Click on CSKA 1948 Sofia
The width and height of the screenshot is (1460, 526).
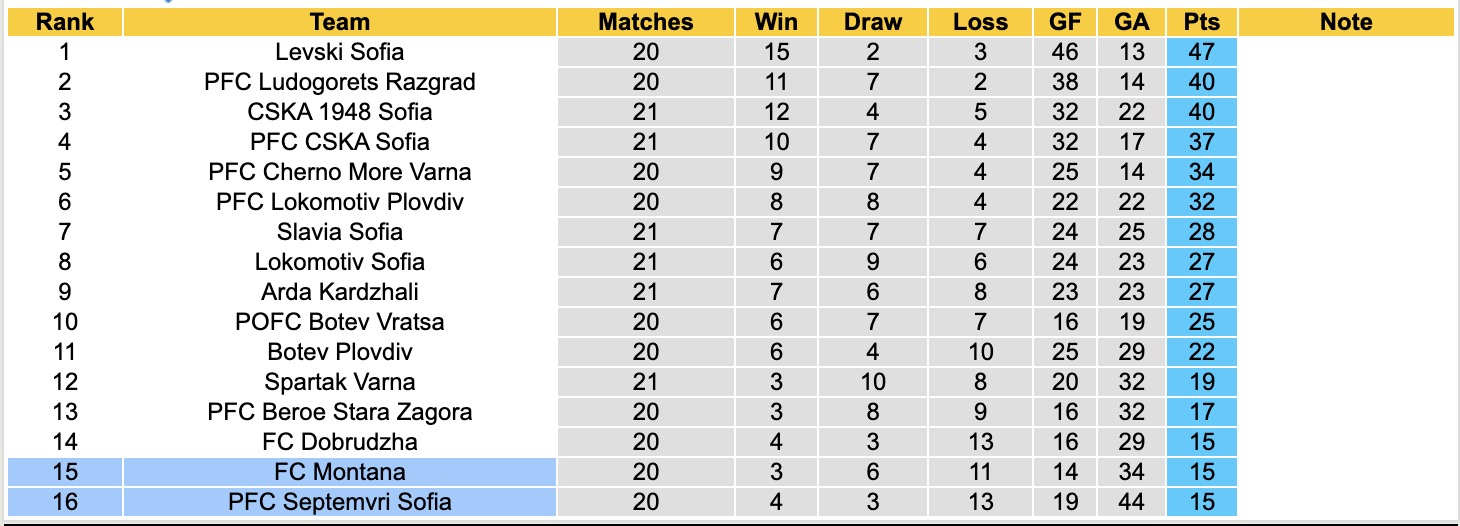point(340,112)
